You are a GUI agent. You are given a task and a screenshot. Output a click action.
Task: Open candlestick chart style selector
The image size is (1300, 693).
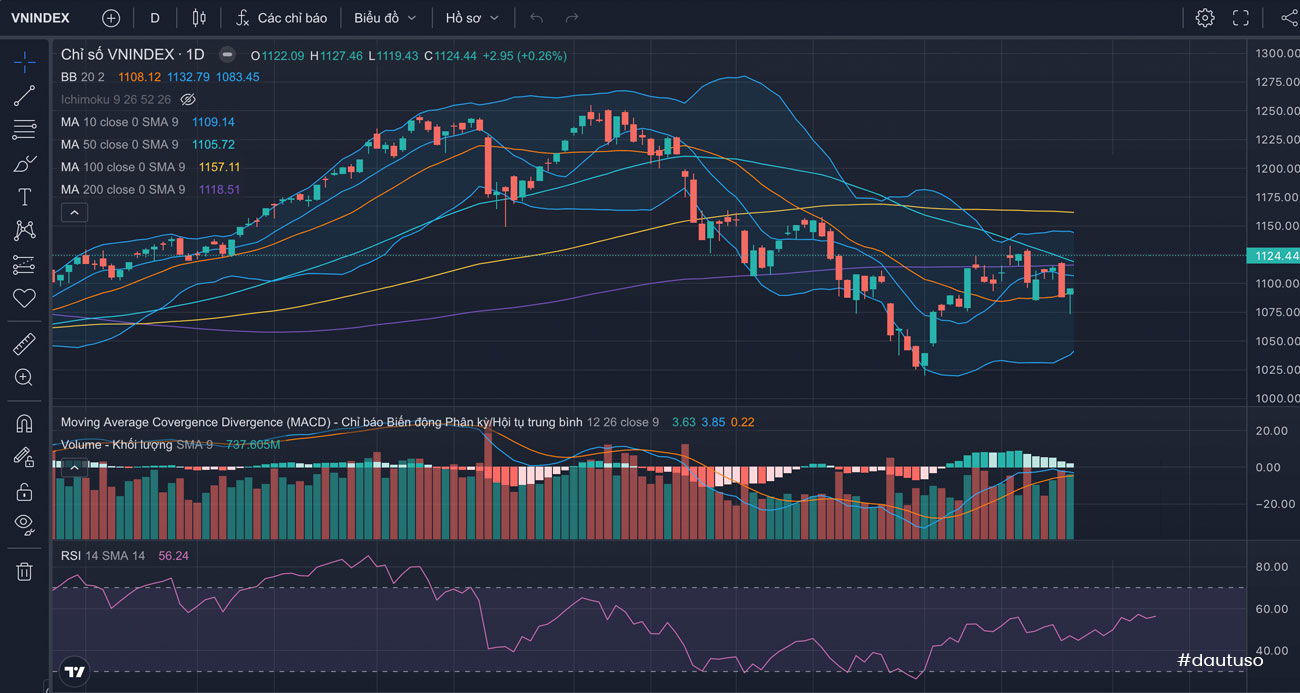(199, 18)
